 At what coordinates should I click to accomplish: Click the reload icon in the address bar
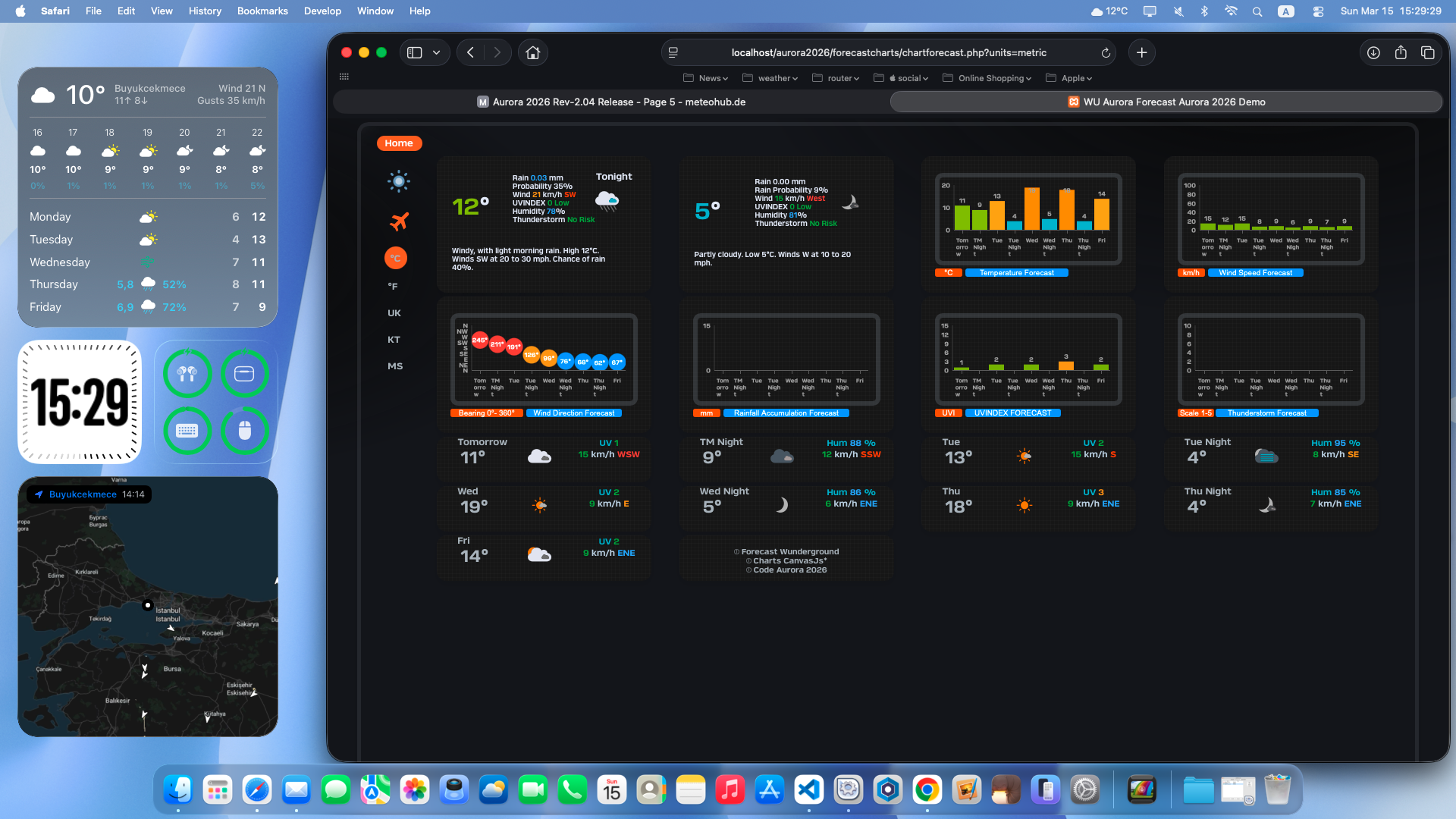[x=1106, y=52]
